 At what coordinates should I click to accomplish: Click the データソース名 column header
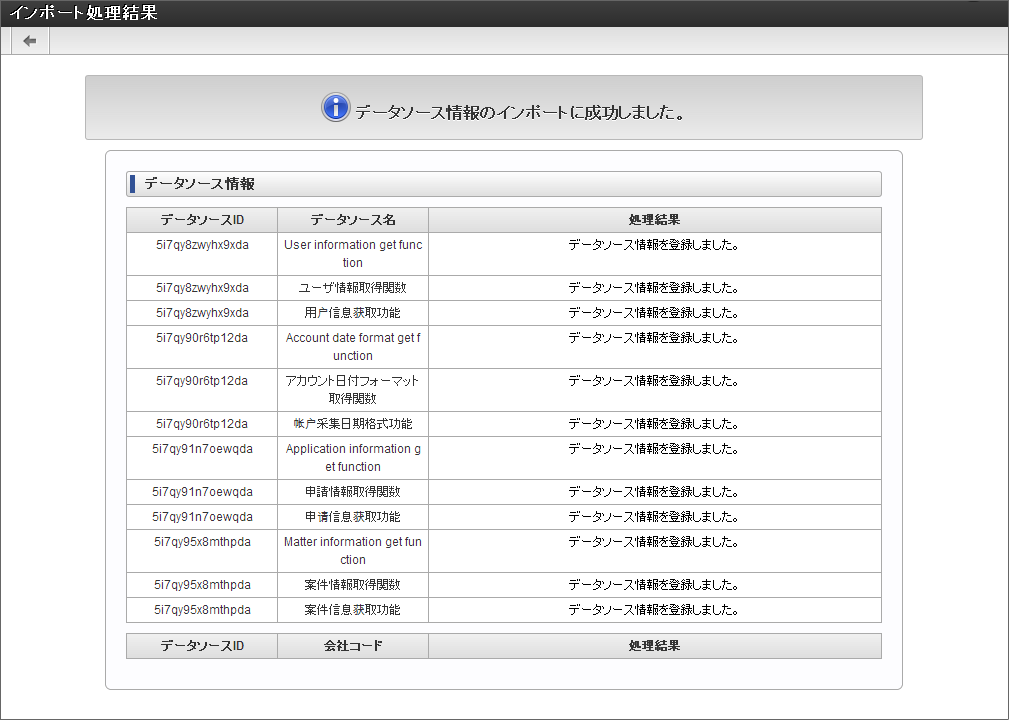coord(353,220)
